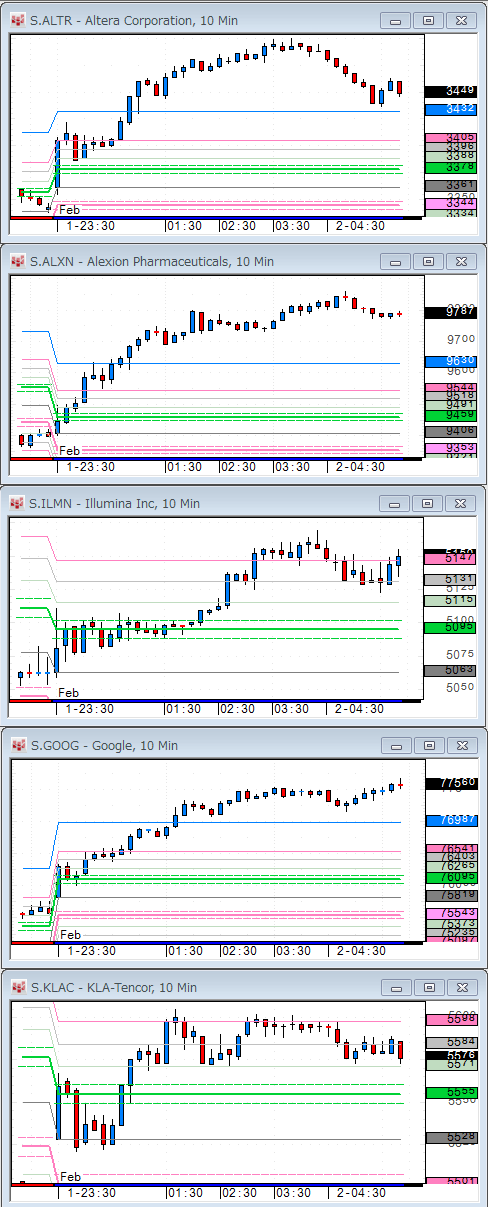Close the Illumina Inc chart window
Screen dimensions: 488x1207
point(460,504)
